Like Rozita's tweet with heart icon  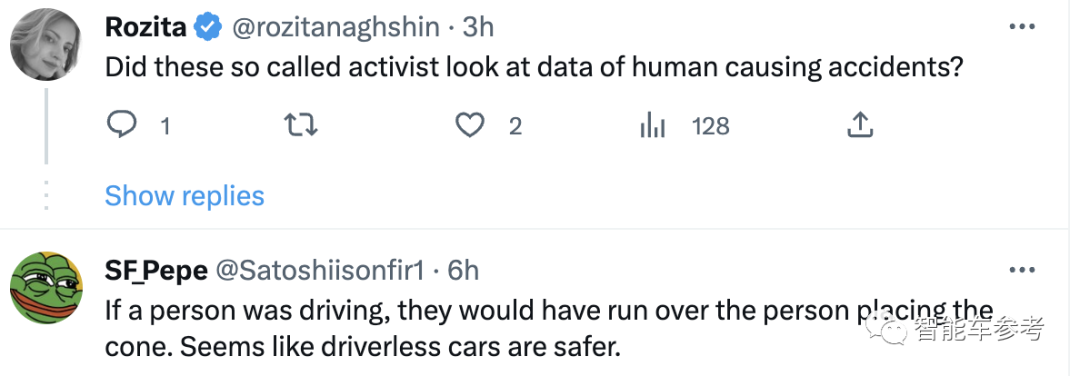click(x=470, y=125)
